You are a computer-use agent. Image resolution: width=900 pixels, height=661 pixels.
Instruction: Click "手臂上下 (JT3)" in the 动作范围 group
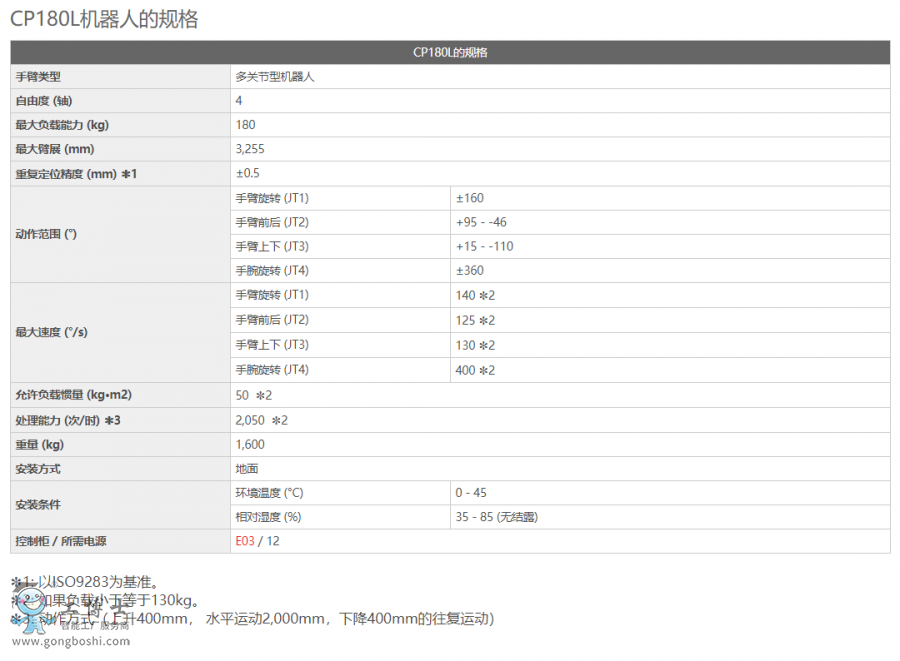[272, 246]
